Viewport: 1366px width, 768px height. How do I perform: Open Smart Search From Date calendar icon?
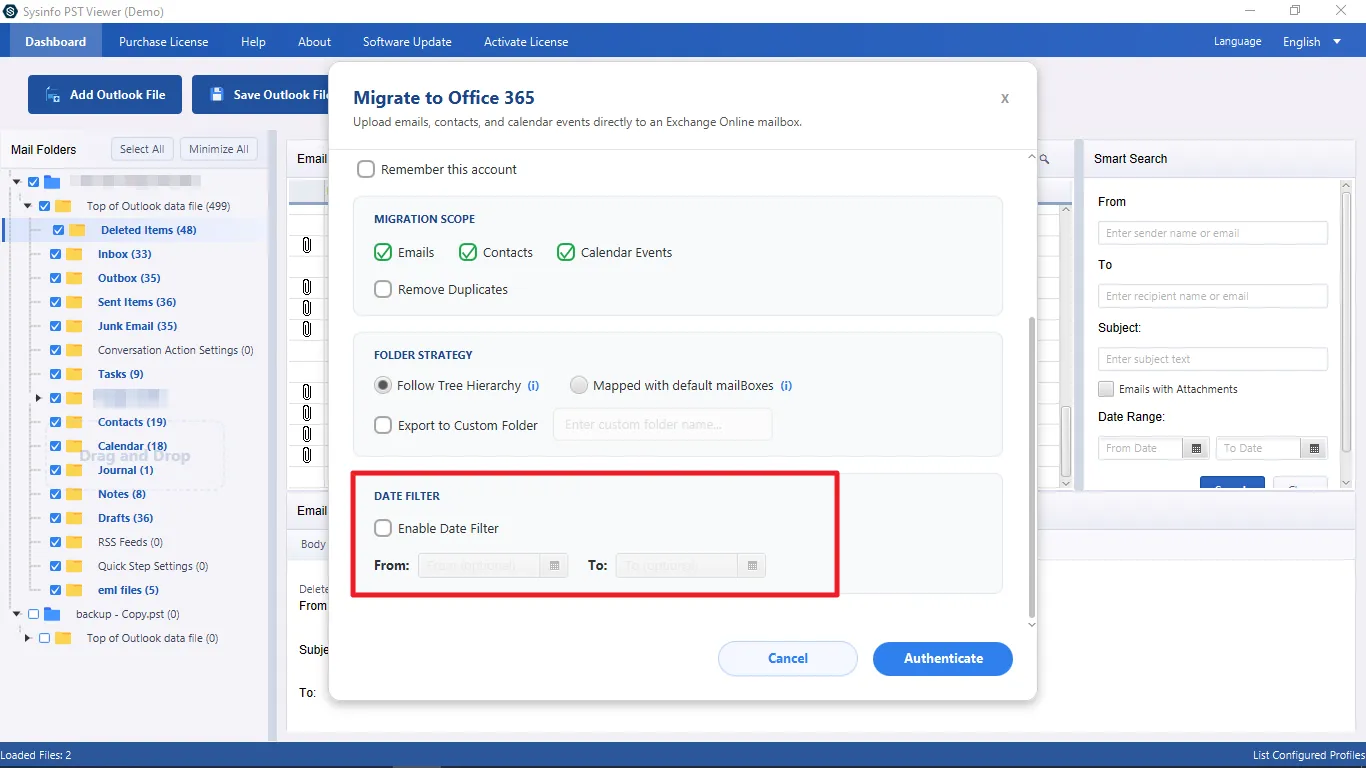(1195, 448)
